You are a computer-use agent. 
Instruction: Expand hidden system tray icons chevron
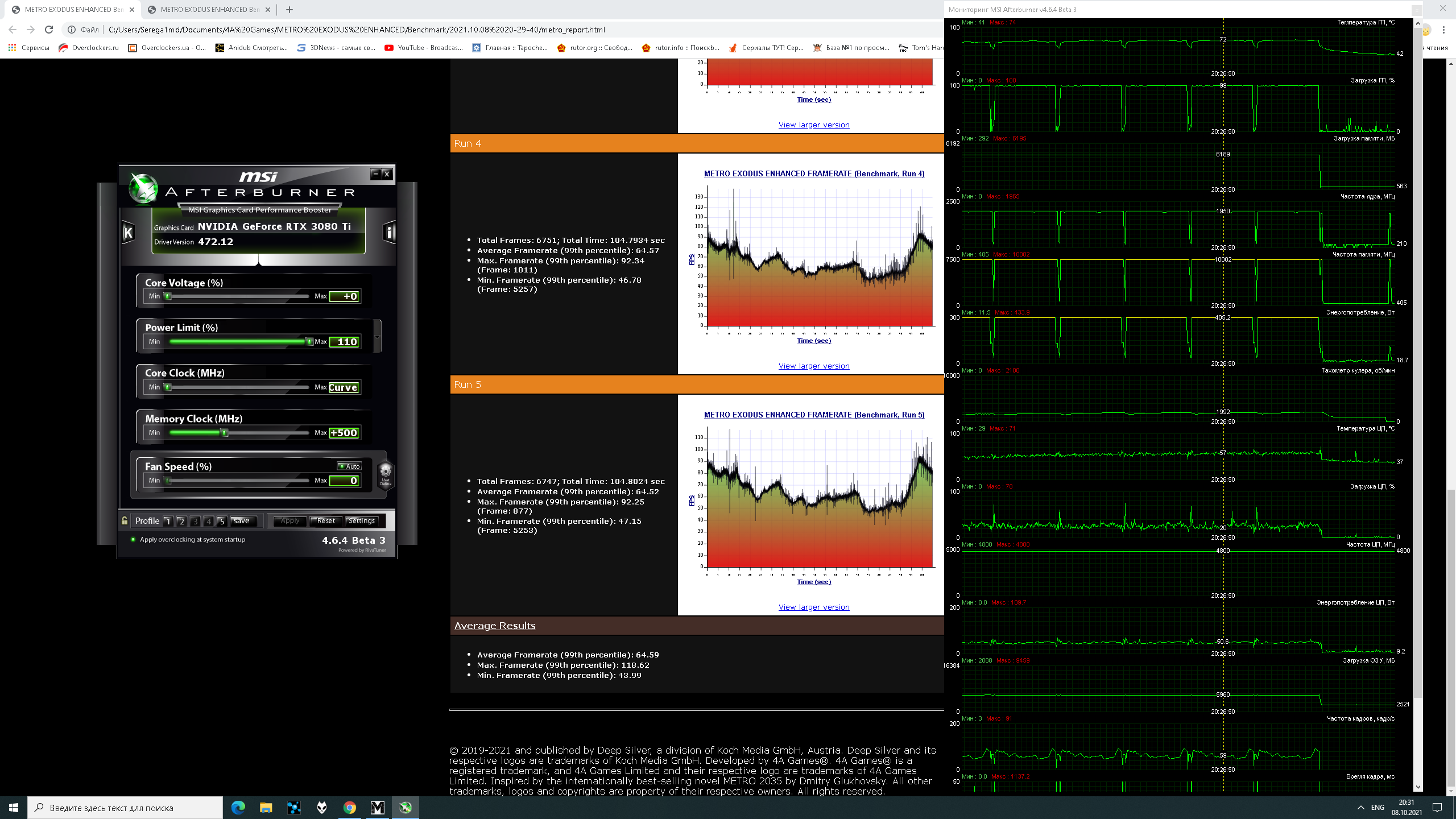click(1360, 807)
